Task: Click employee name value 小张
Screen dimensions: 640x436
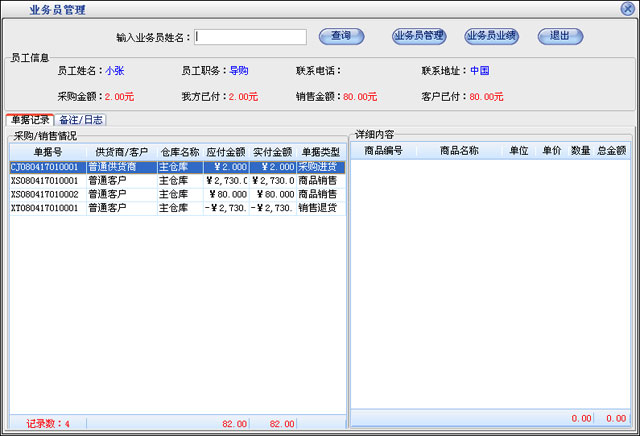Action: 115,71
